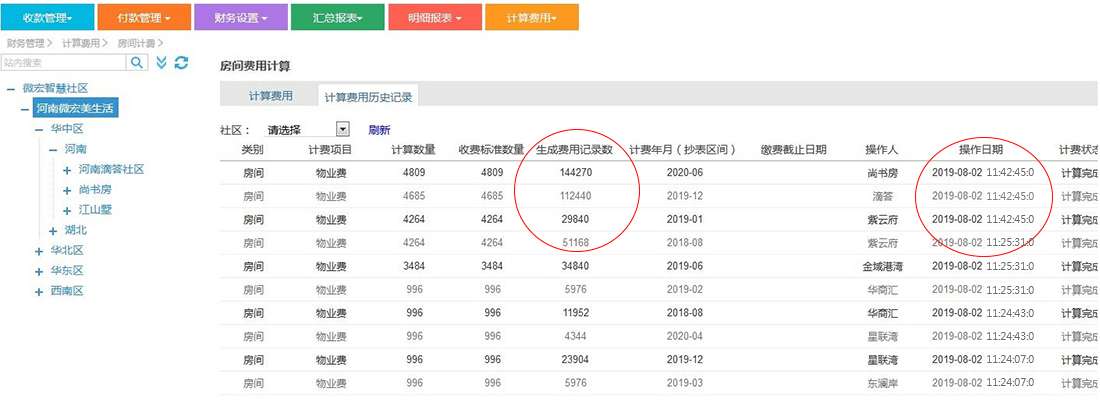Collapse the 微宏智慧社区 root node
1100x400 pixels.
click(x=12, y=89)
